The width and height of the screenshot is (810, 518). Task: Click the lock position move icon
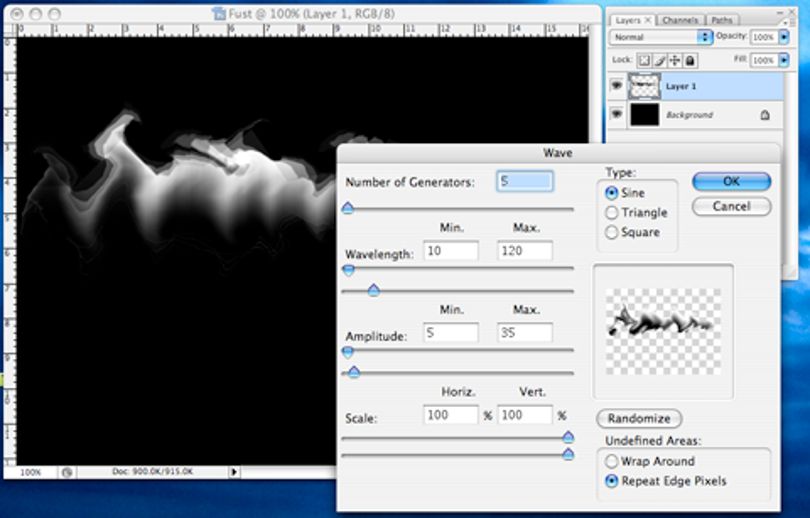675,60
